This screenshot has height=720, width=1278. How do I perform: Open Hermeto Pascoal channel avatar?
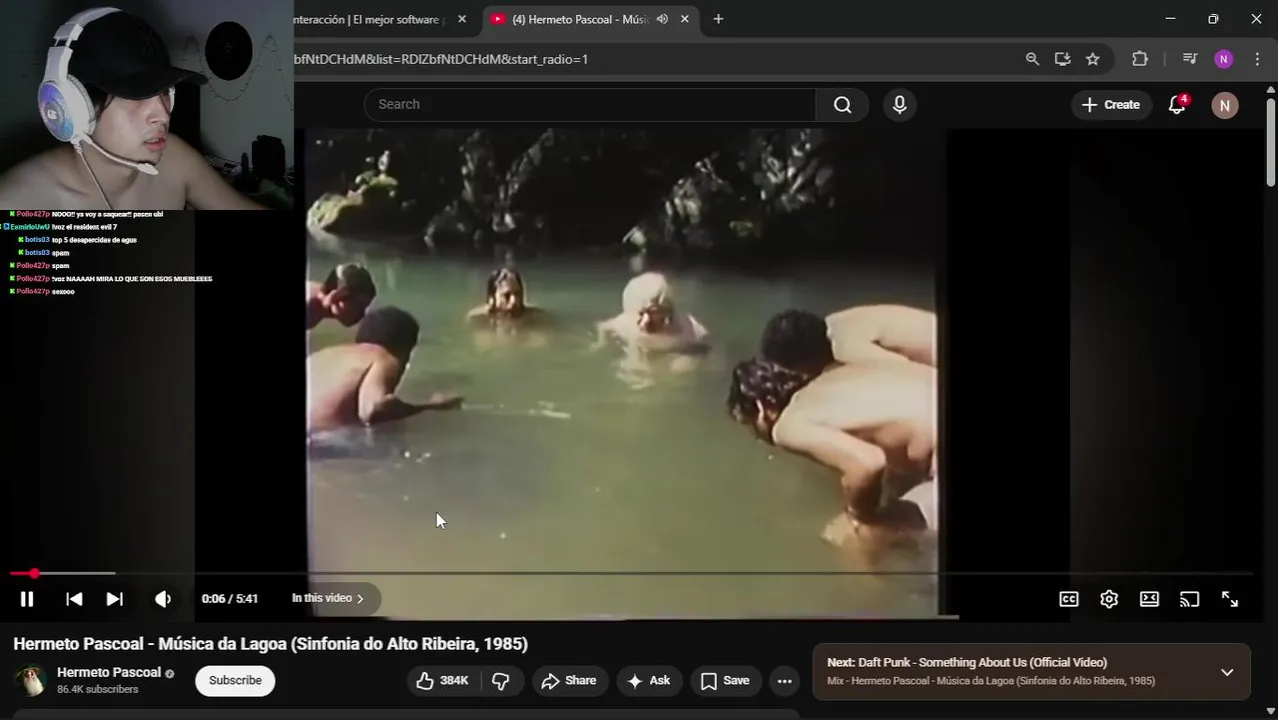pyautogui.click(x=31, y=680)
